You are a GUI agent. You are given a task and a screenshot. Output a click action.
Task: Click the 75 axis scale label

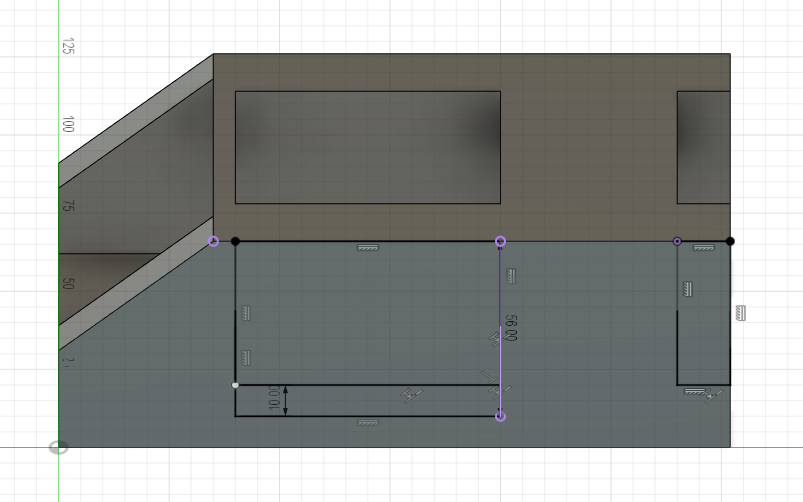point(68,206)
